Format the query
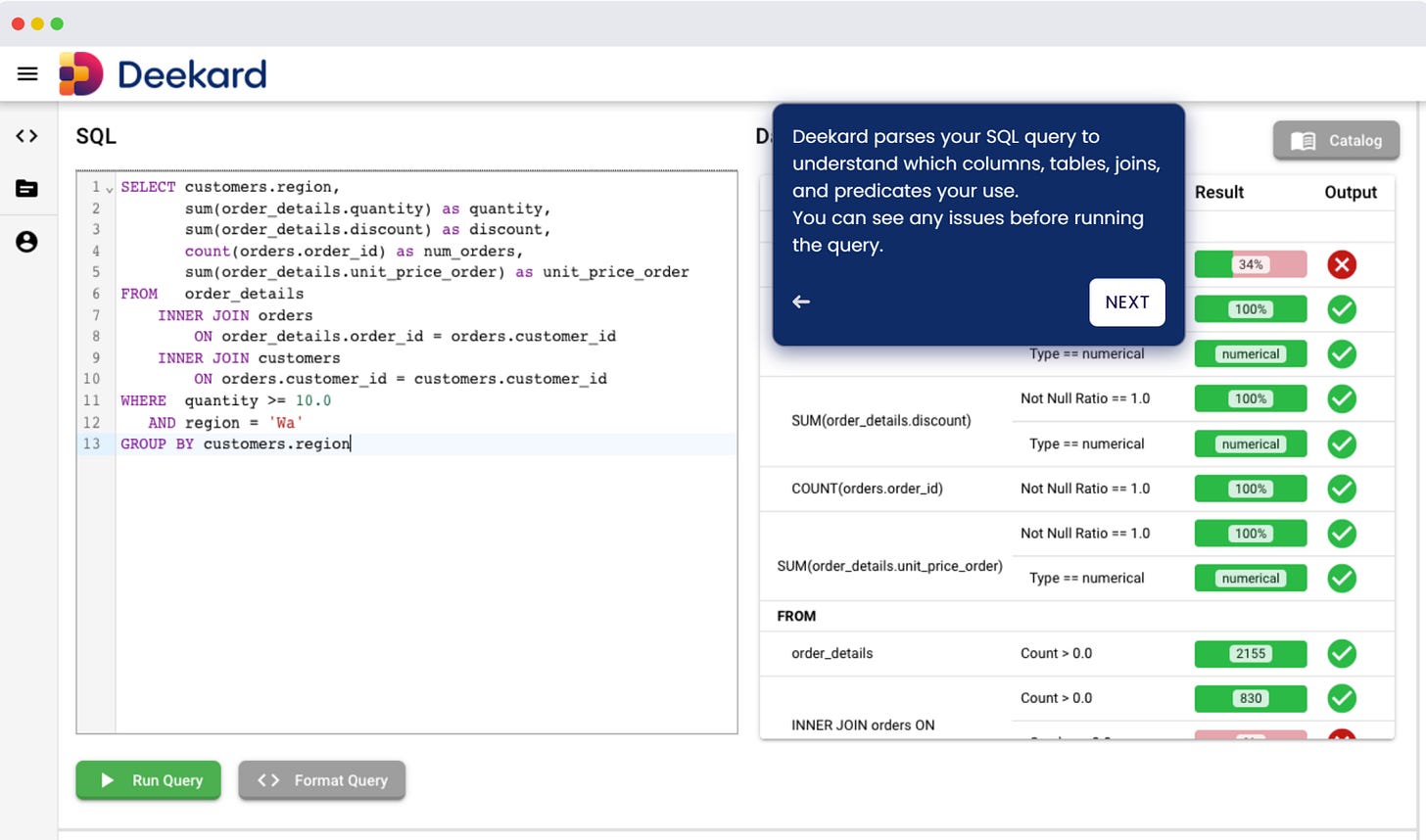The width and height of the screenshot is (1426, 840). tap(322, 780)
